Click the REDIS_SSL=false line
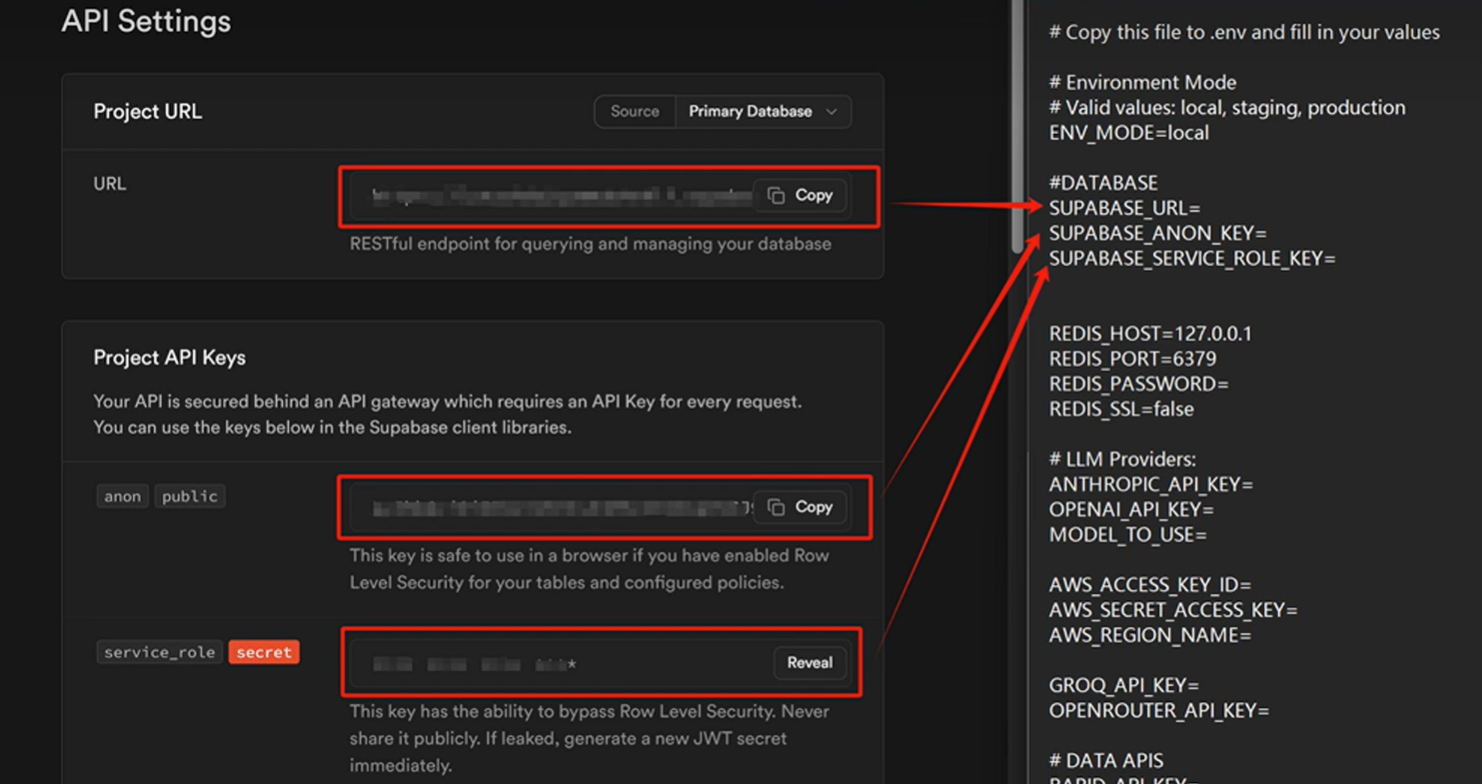The width and height of the screenshot is (1482, 784). (x=1121, y=409)
